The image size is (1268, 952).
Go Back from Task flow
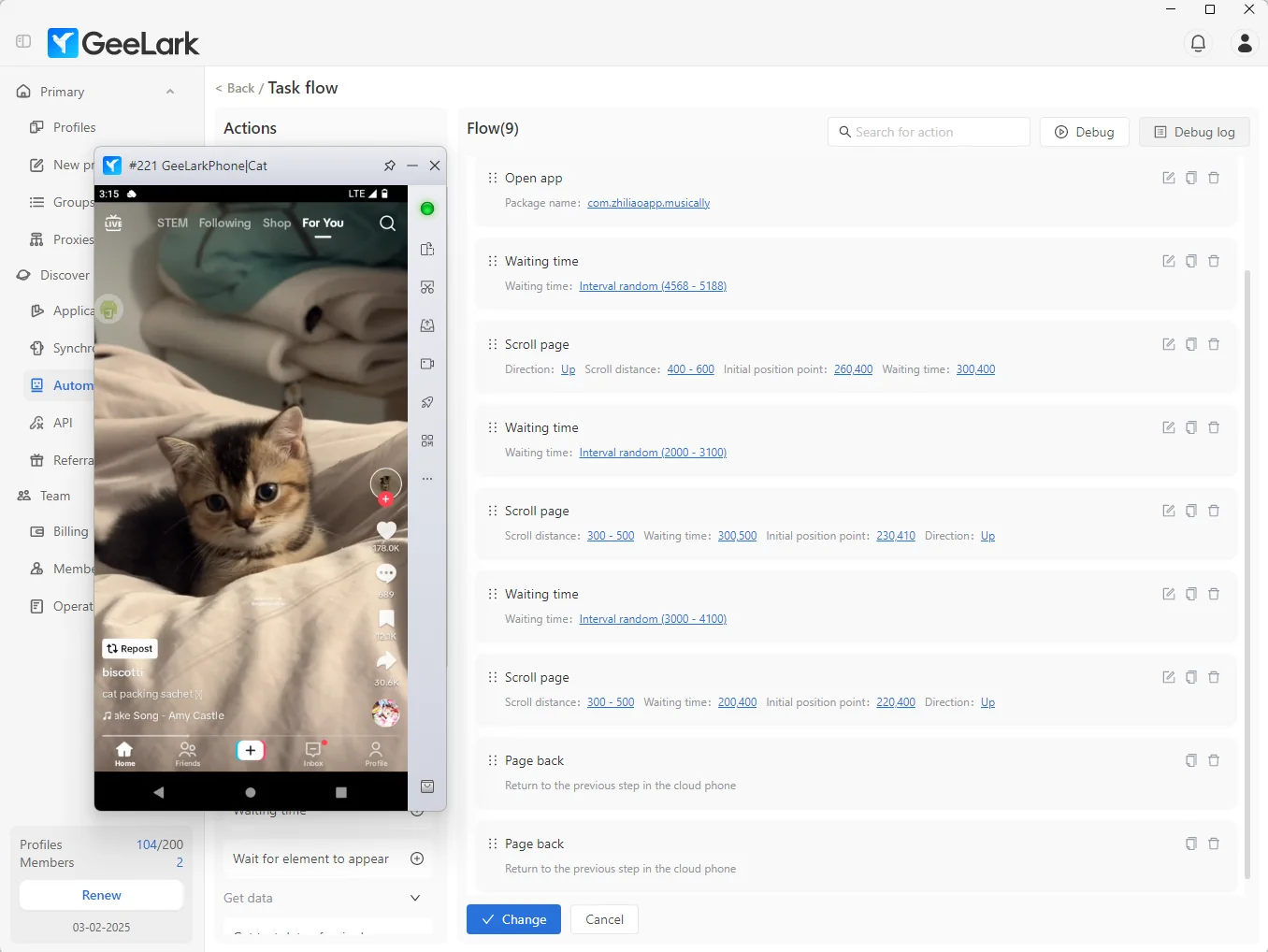[x=235, y=88]
